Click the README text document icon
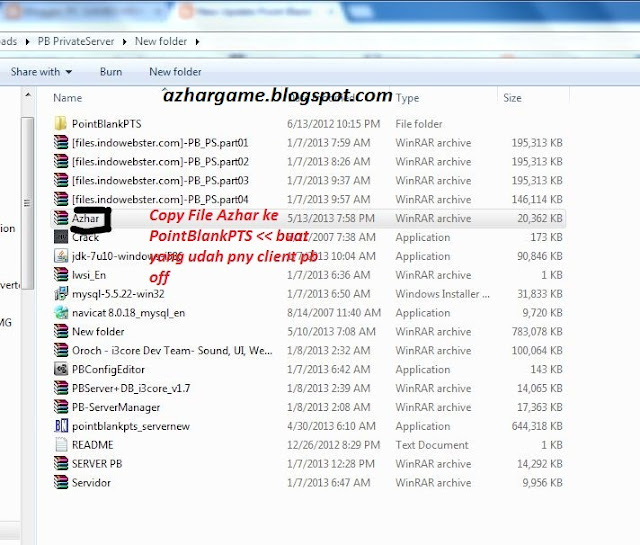 coord(61,445)
